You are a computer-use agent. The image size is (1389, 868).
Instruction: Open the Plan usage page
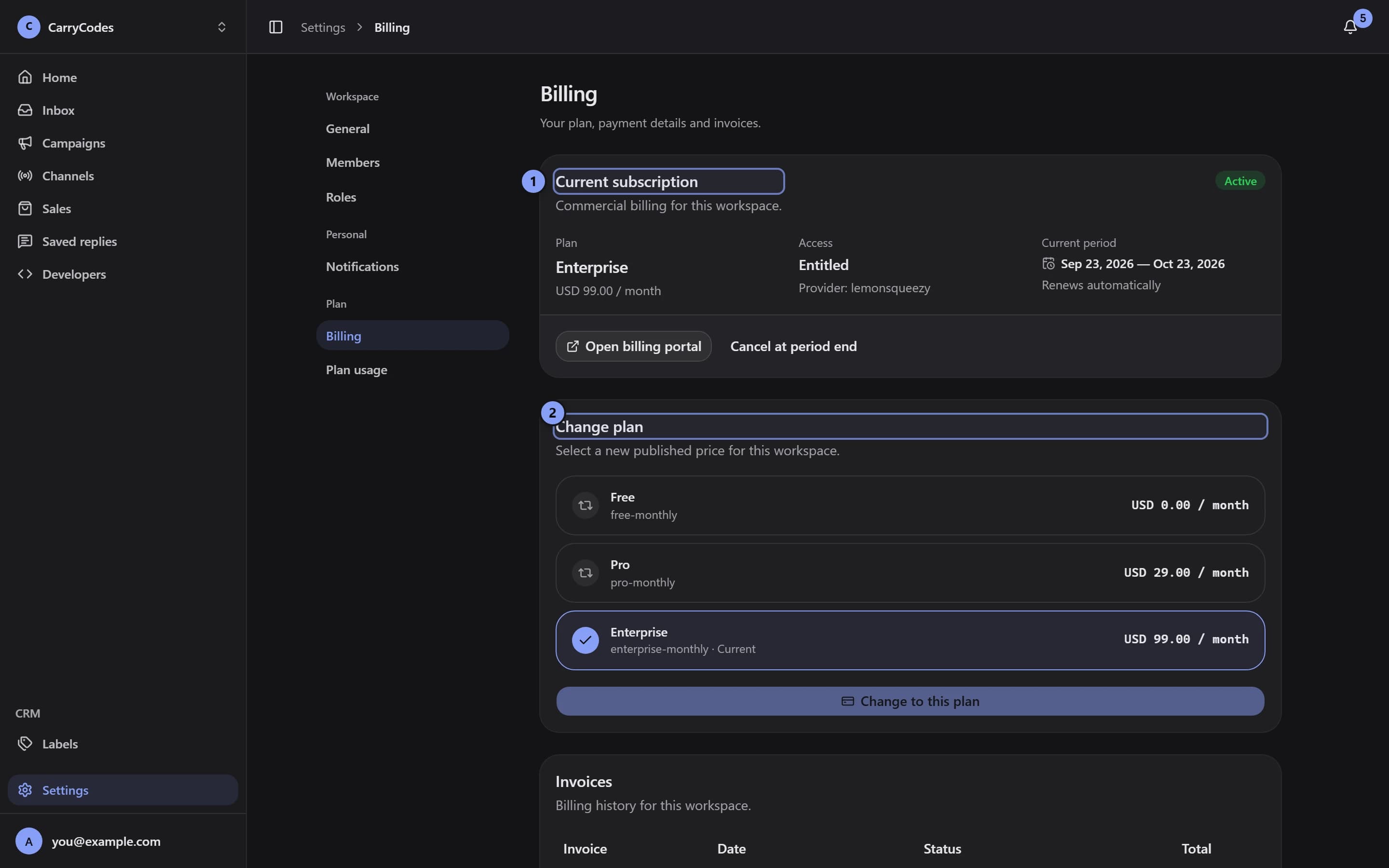412,370
